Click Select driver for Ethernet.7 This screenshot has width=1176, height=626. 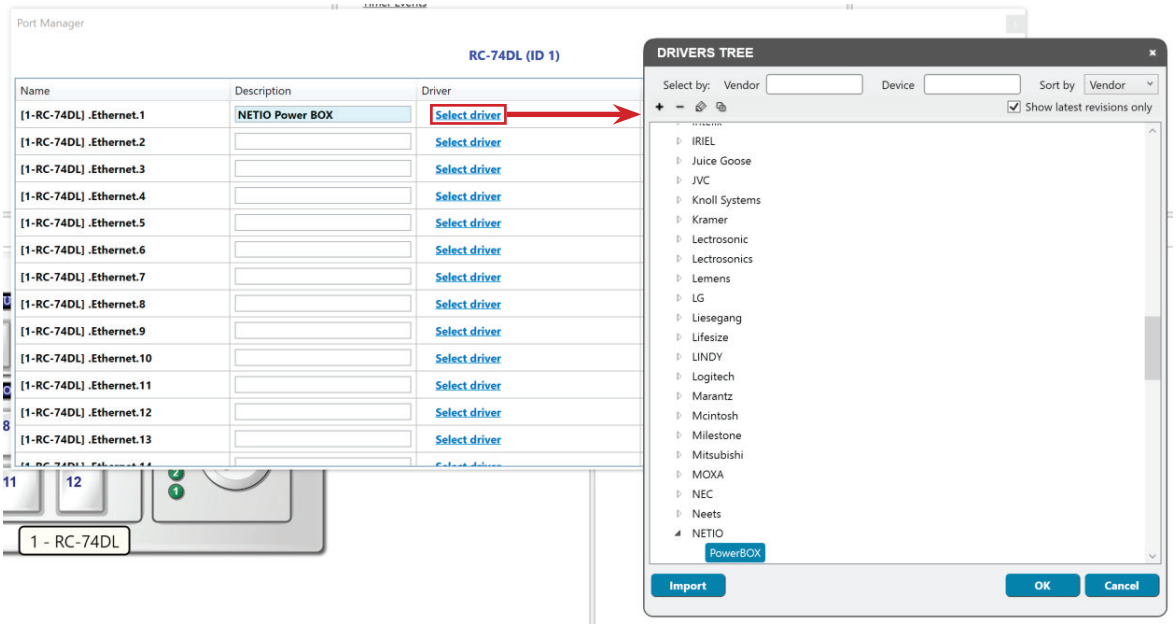coord(468,277)
